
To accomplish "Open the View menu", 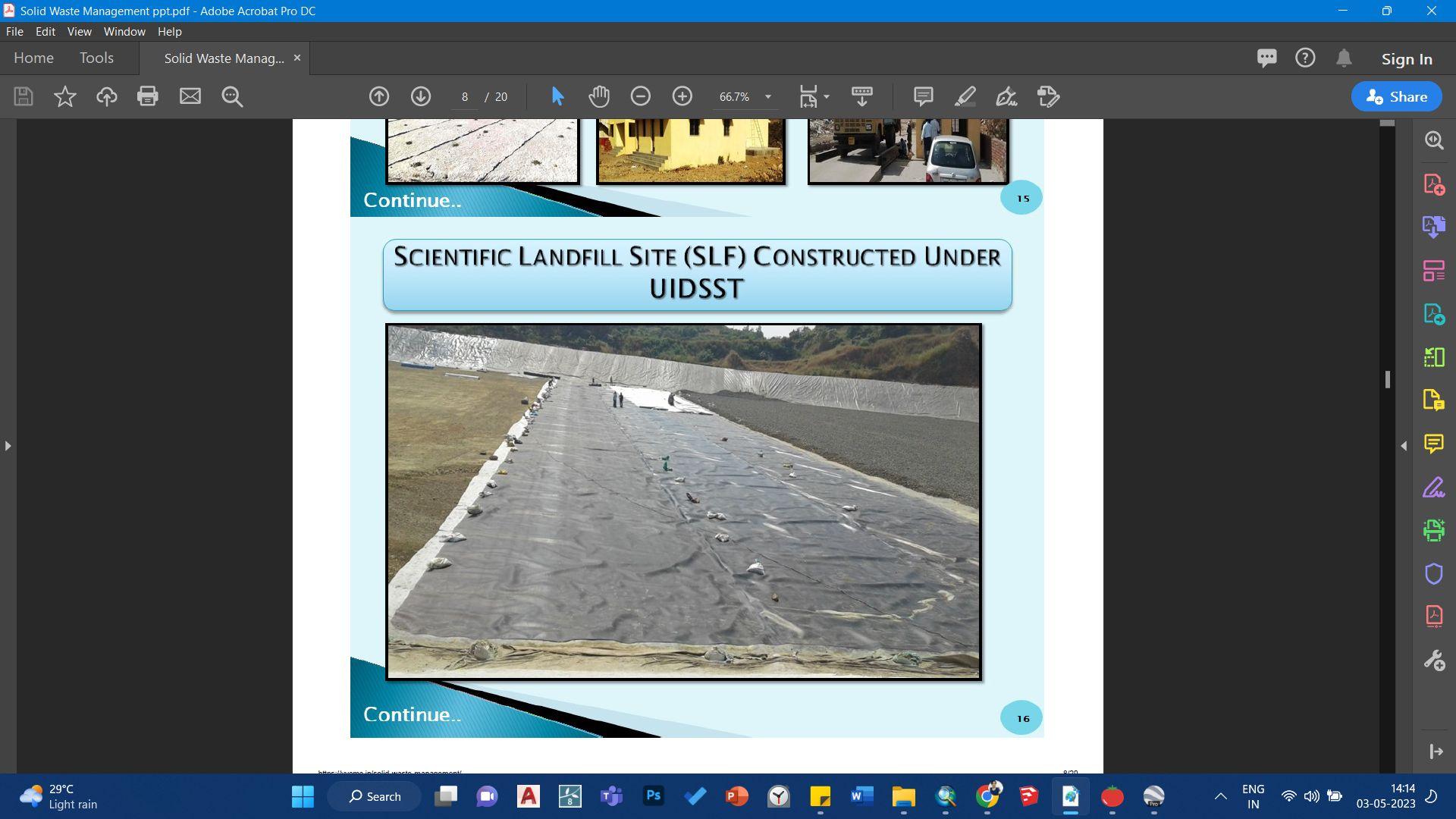I will pyautogui.click(x=79, y=32).
